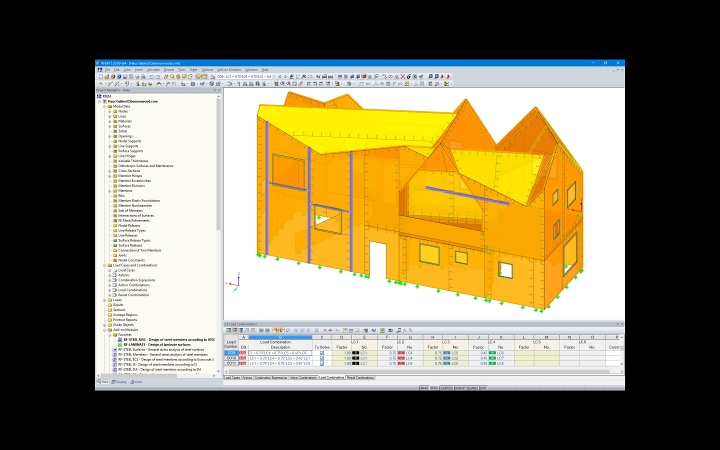
Task: Open the View menu
Action: 127,70
